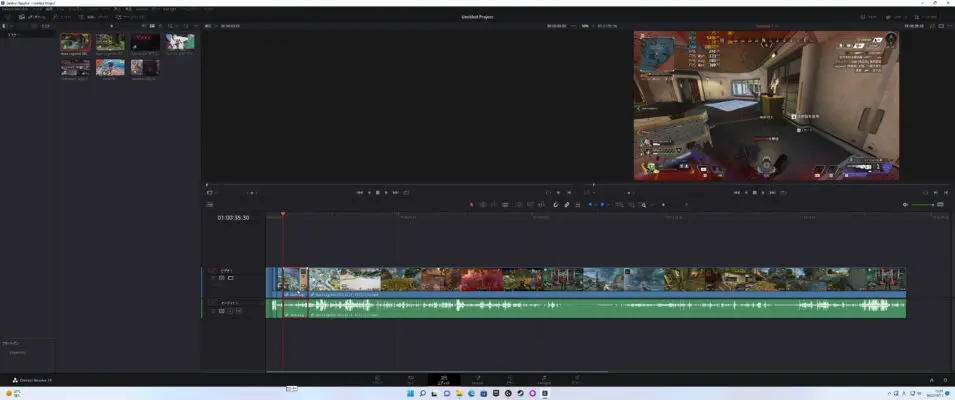Screen dimensions: 955x400
Task: Select the audio clip on Audio 1 track
Action: pos(606,307)
